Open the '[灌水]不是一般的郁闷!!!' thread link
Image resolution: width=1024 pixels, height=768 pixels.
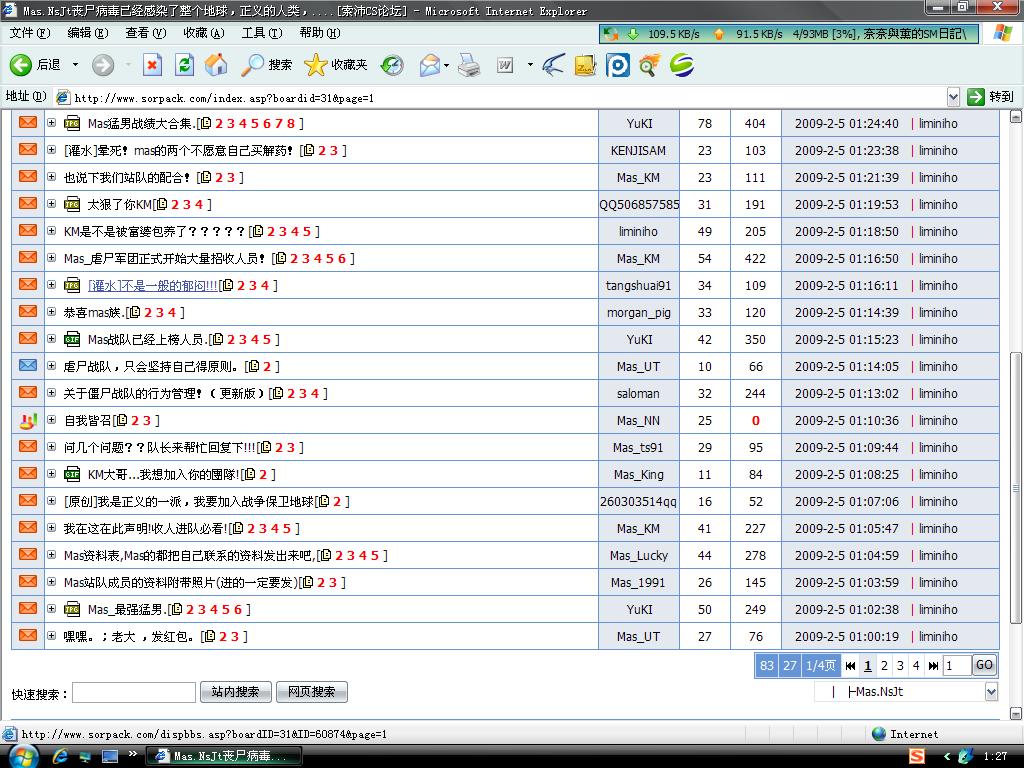(152, 285)
